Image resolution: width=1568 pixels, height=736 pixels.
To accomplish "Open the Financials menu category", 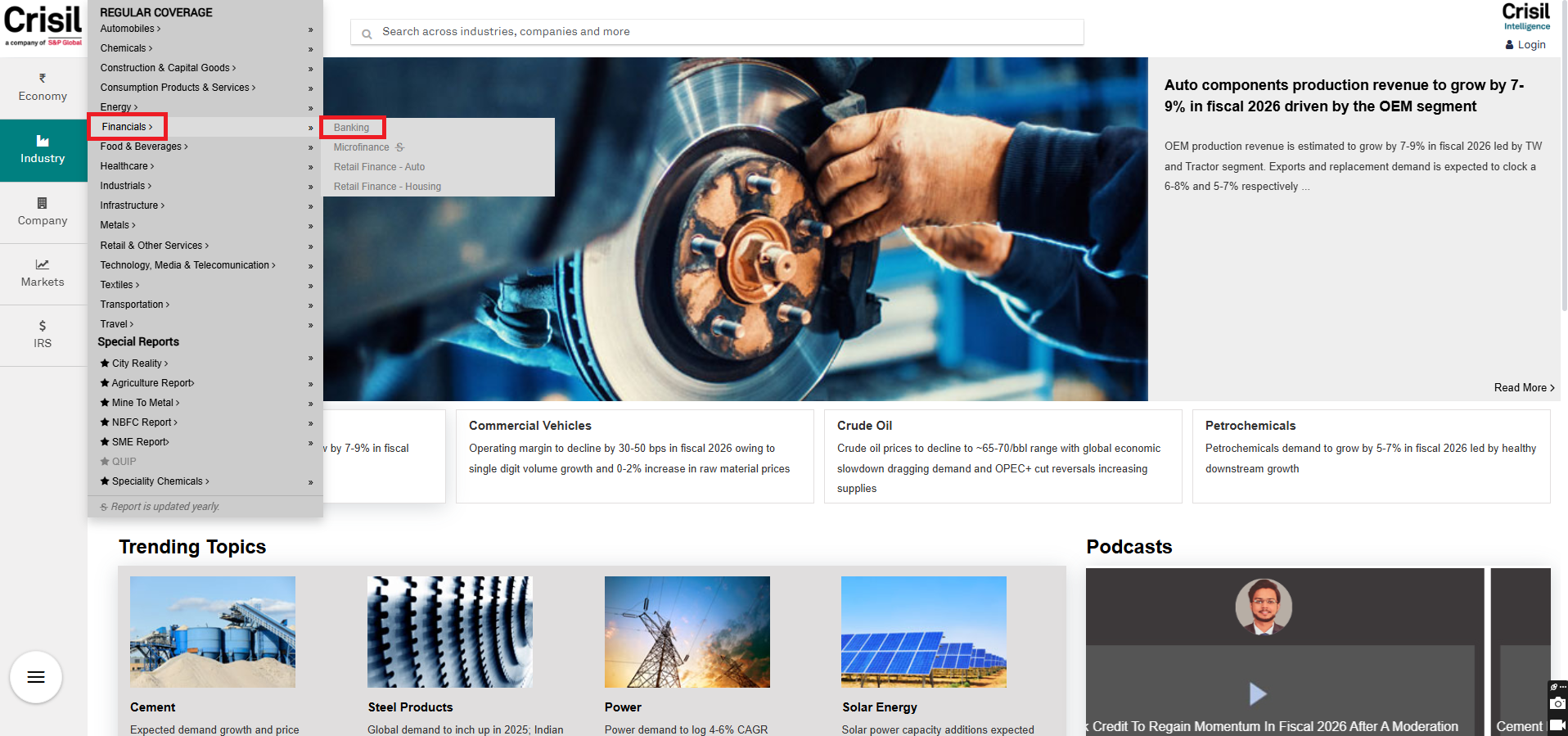I will [x=127, y=127].
